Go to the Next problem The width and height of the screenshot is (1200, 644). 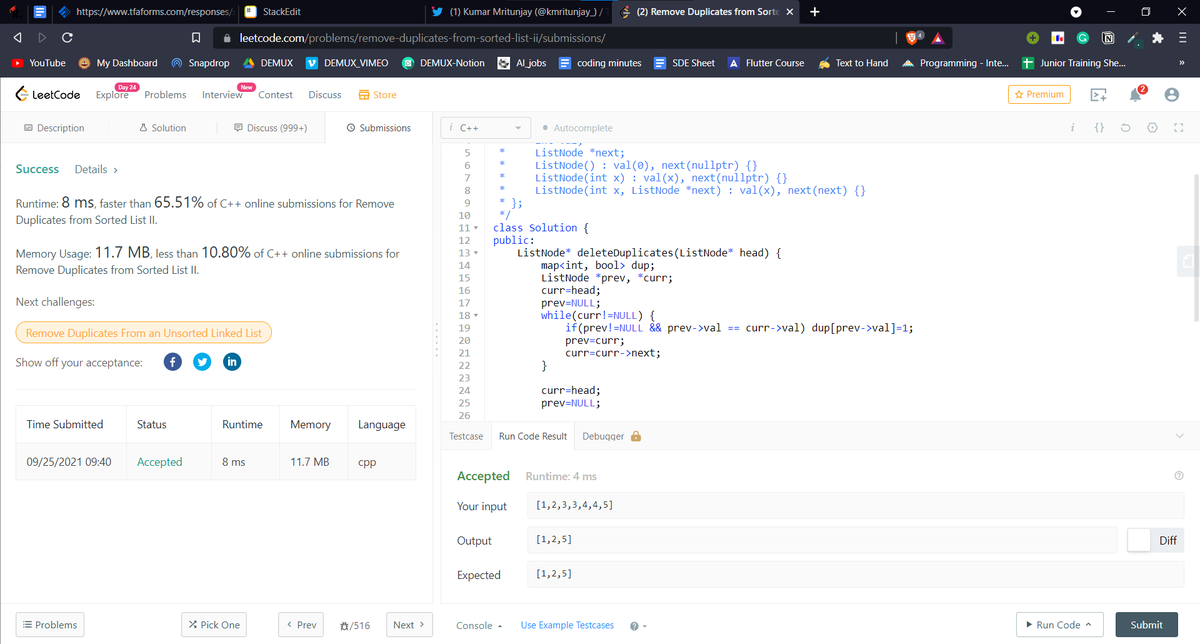click(408, 625)
